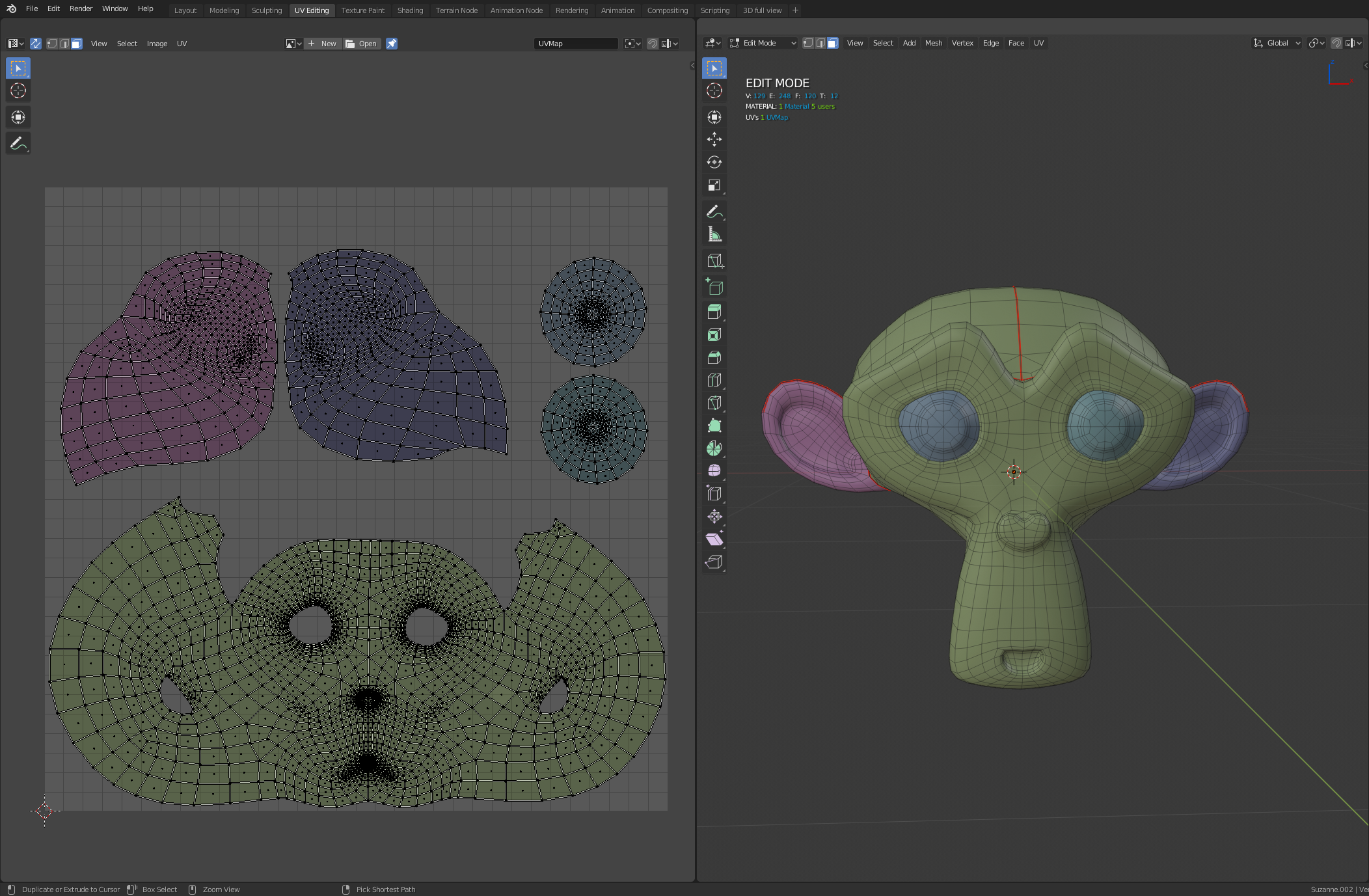Open the Mesh menu in 3D viewport

[933, 43]
